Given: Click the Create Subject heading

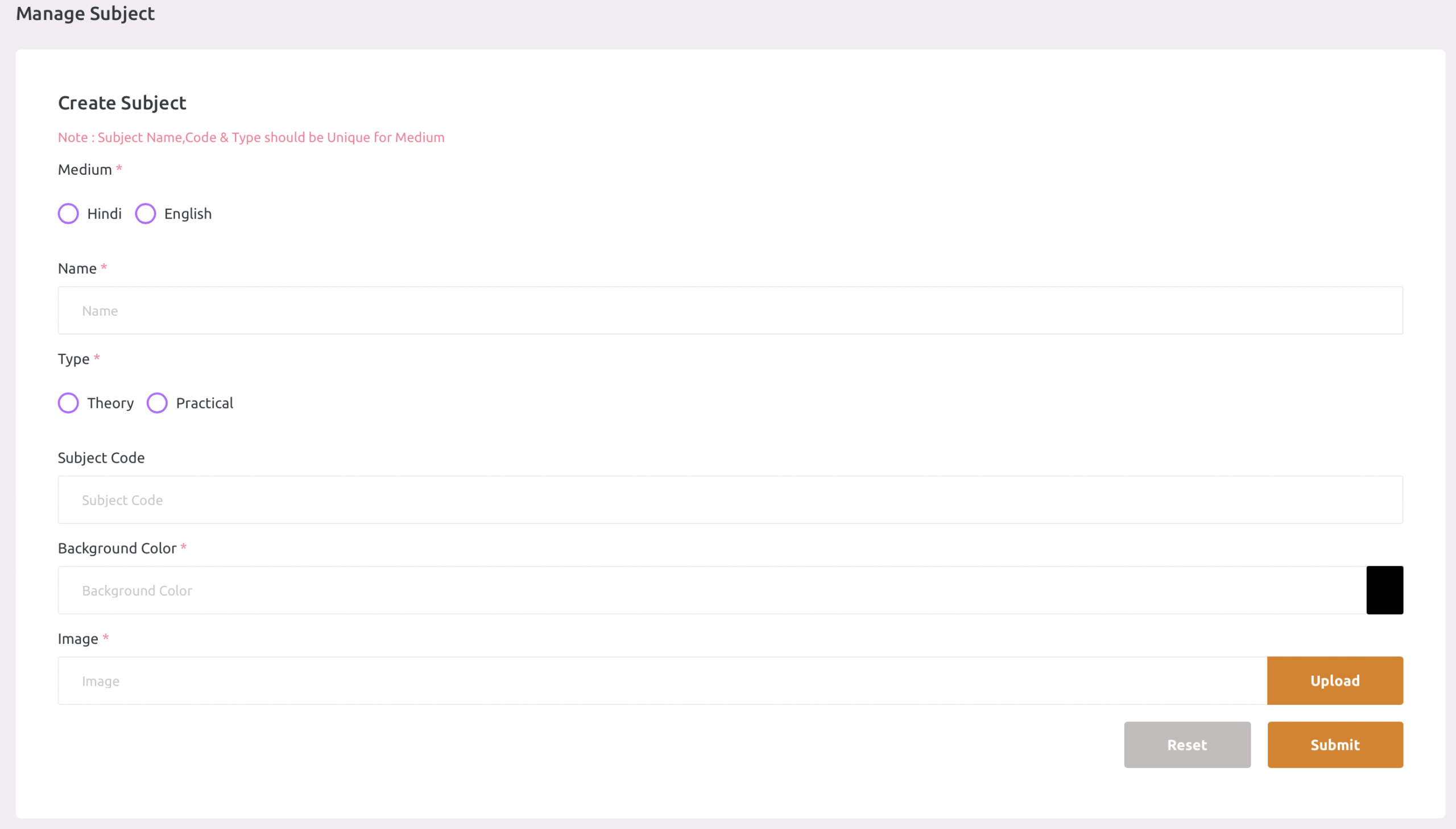Looking at the screenshot, I should coord(122,103).
